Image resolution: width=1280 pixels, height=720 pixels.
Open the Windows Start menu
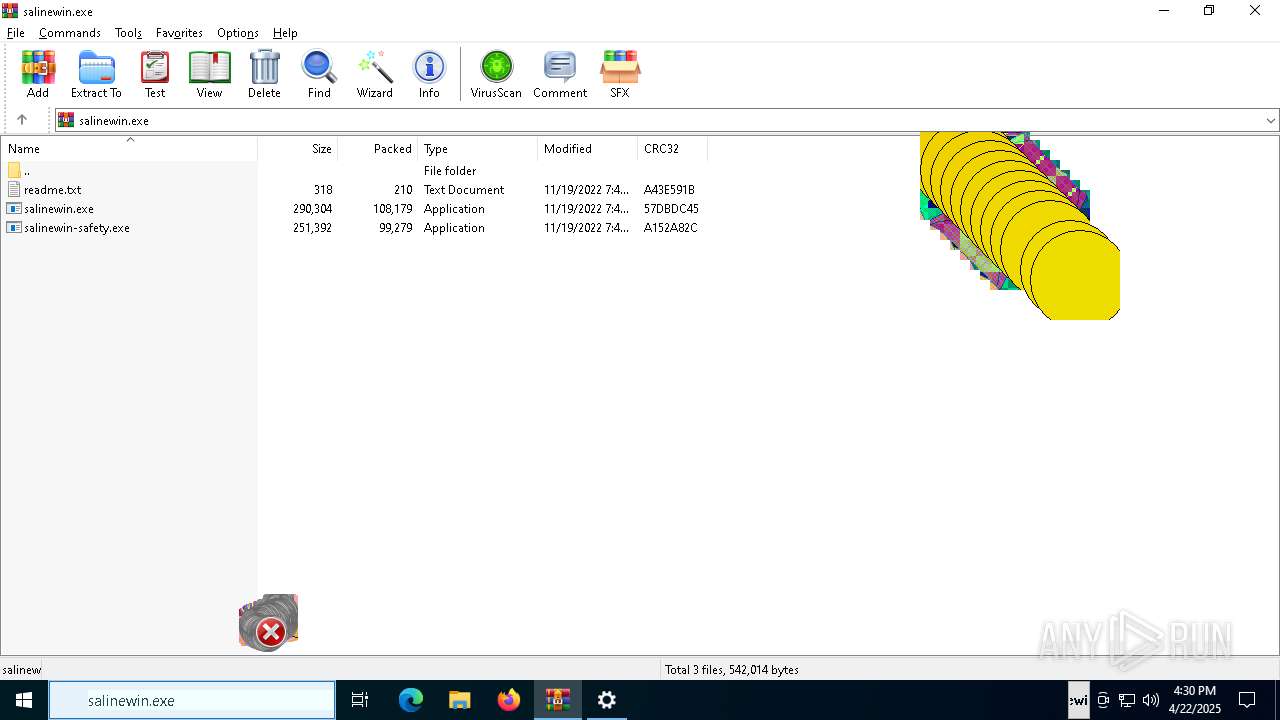click(24, 700)
